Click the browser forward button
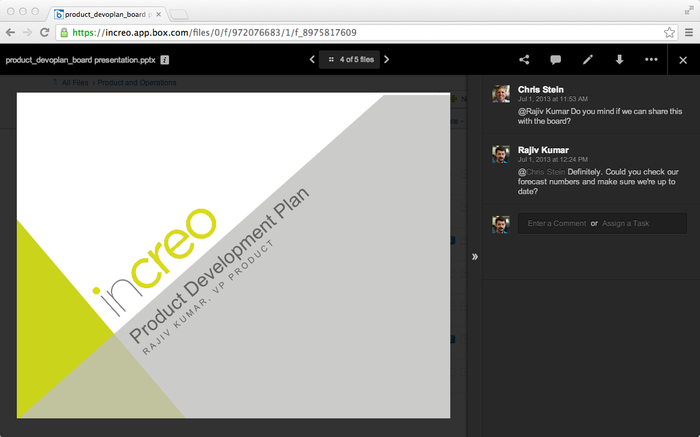This screenshot has height=437, width=700. 27,32
